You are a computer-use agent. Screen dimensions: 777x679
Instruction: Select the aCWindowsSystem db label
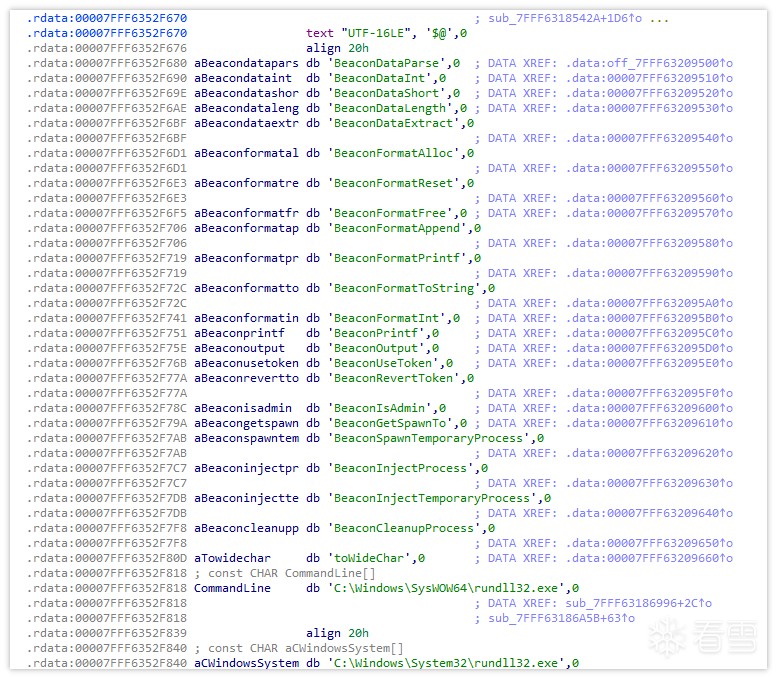pyautogui.click(x=246, y=663)
